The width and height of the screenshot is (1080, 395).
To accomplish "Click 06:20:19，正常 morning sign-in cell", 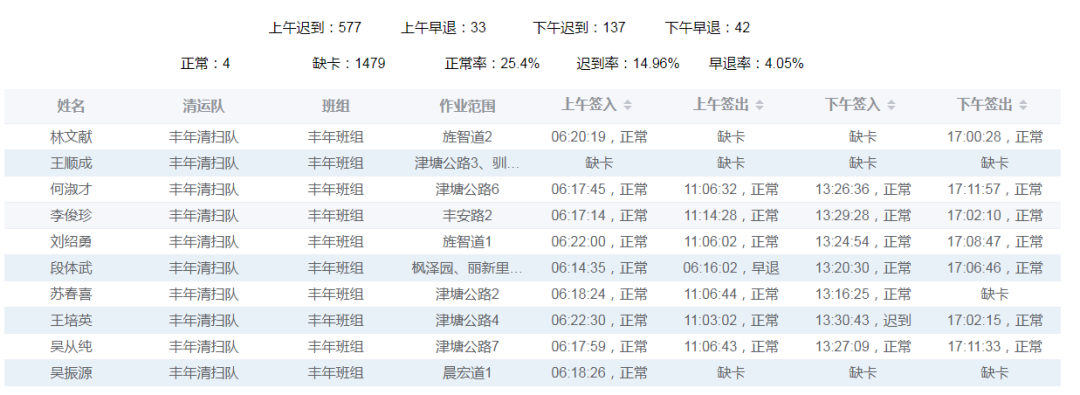I will coord(599,136).
